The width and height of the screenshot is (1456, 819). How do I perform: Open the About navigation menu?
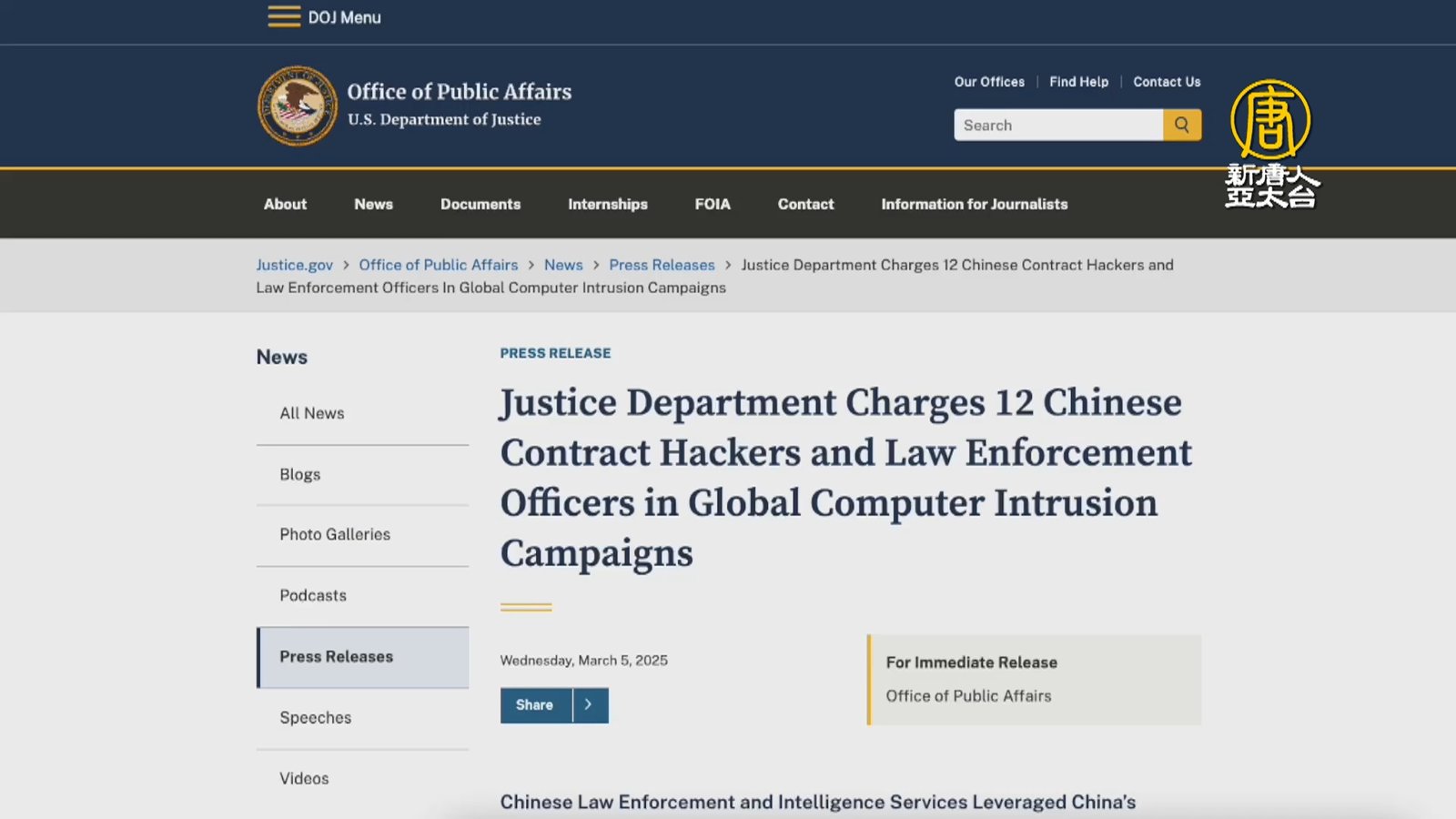pos(285,205)
